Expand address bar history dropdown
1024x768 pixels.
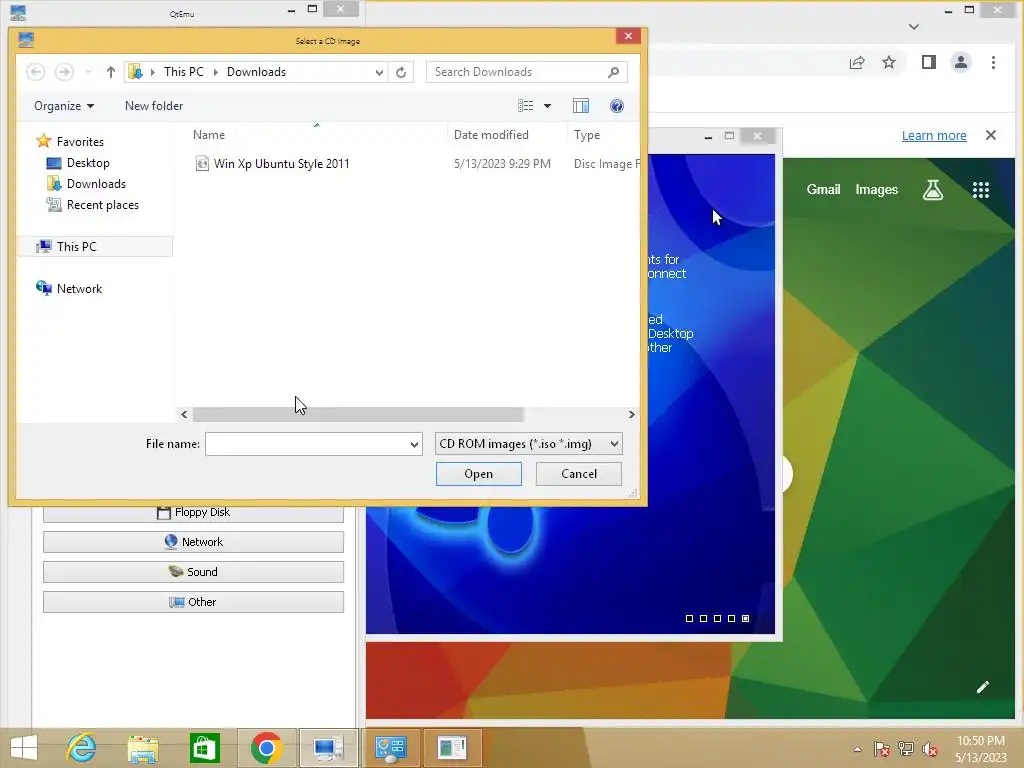point(379,72)
